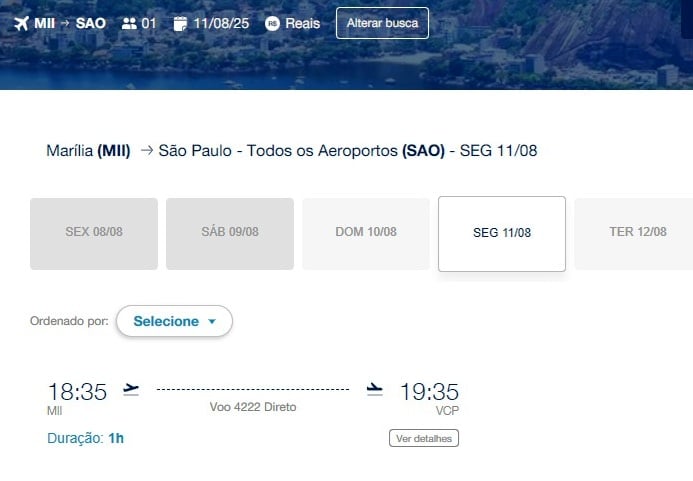
Task: Click the Reais currency label
Action: pos(303,23)
